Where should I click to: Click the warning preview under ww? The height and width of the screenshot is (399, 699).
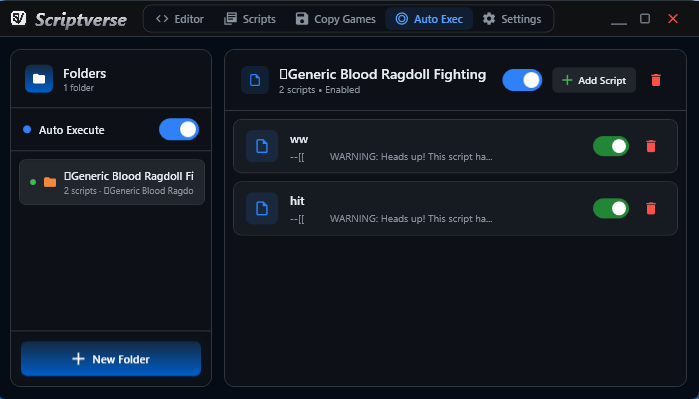[x=391, y=157]
